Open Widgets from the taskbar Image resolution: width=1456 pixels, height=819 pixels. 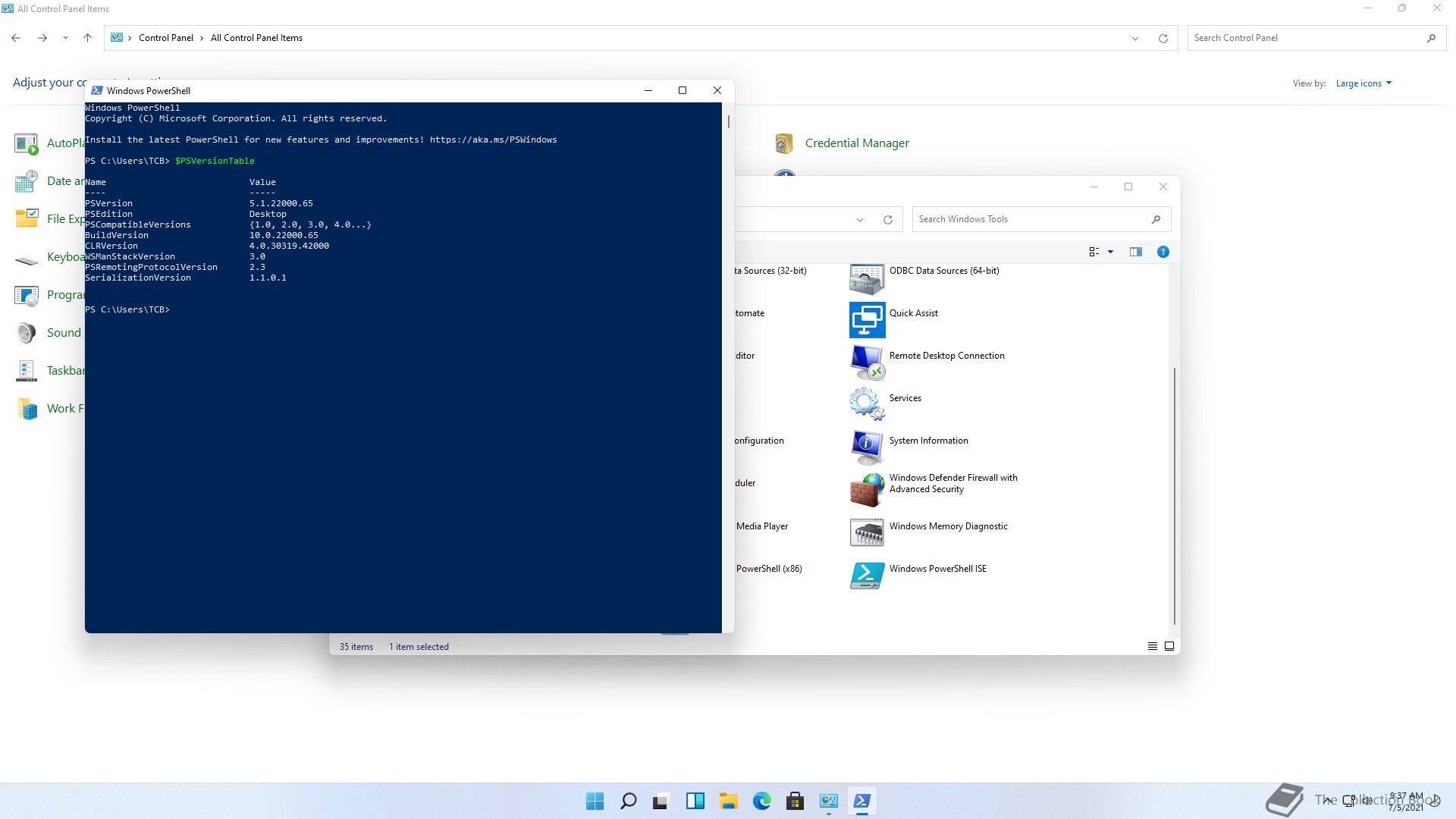pyautogui.click(x=695, y=801)
